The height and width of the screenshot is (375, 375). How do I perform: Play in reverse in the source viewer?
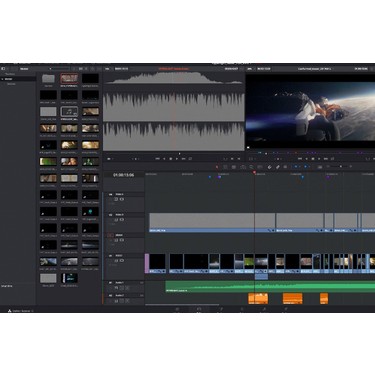(x=164, y=159)
